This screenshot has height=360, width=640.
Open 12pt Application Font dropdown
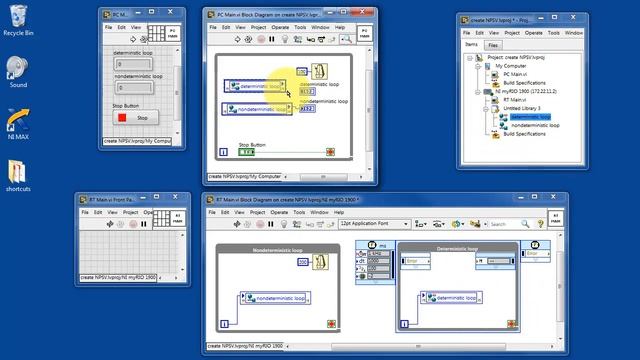pyautogui.click(x=374, y=224)
